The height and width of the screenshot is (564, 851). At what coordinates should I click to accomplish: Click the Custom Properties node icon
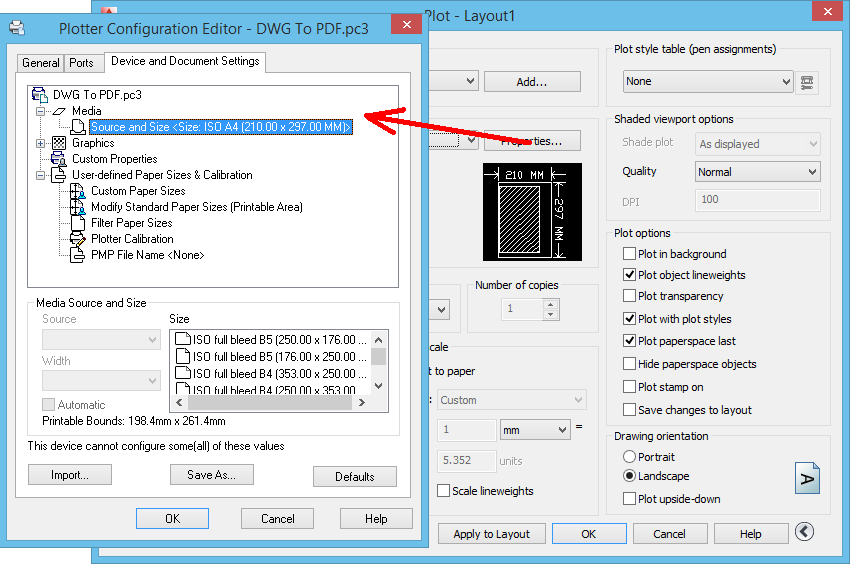tap(59, 159)
